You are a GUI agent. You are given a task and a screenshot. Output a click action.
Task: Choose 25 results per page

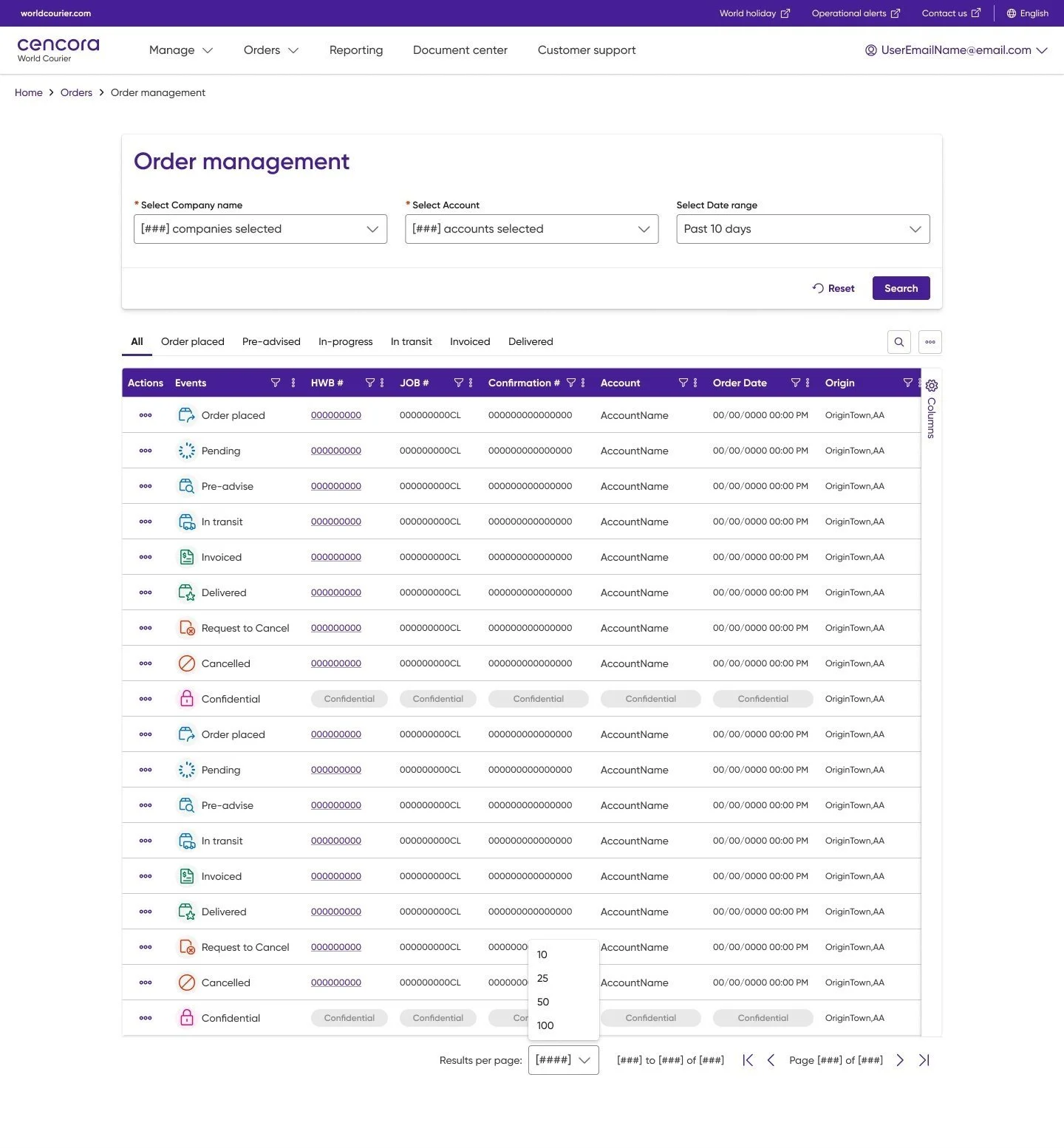pyautogui.click(x=563, y=978)
